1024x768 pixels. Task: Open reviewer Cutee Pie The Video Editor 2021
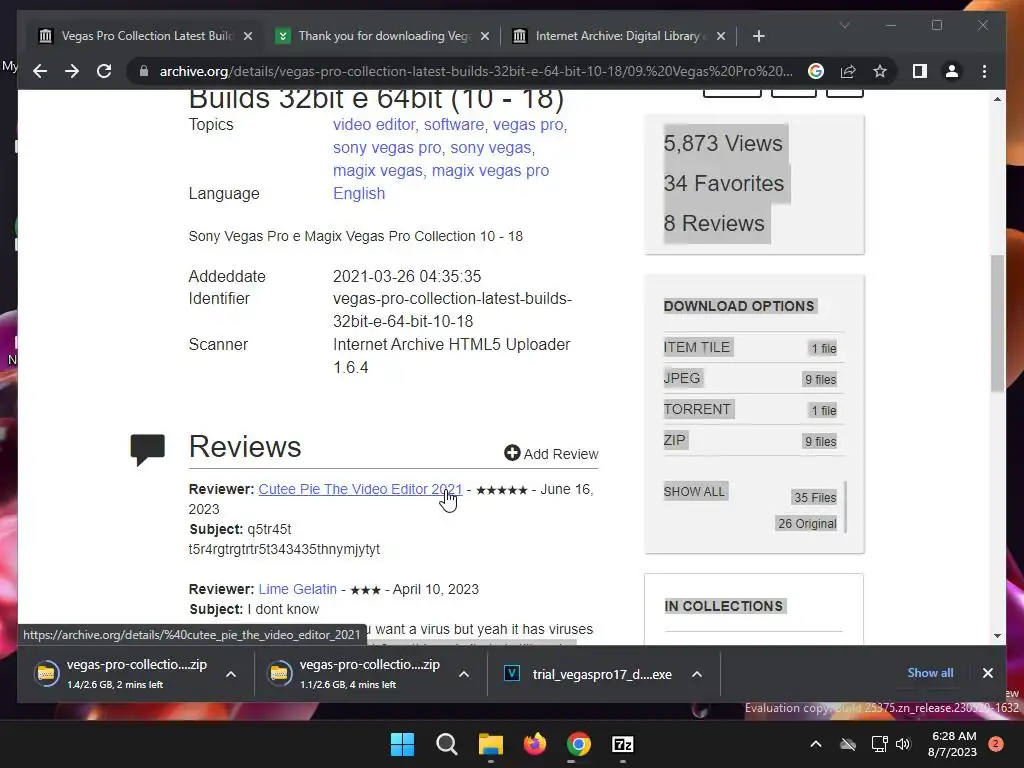(360, 489)
